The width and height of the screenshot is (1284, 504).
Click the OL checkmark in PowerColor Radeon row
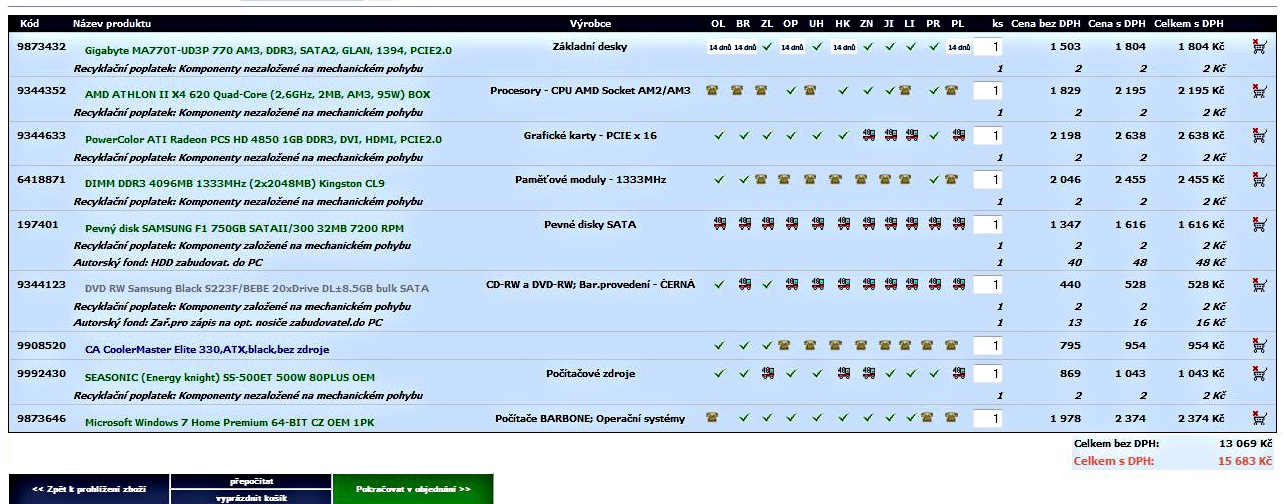point(719,135)
